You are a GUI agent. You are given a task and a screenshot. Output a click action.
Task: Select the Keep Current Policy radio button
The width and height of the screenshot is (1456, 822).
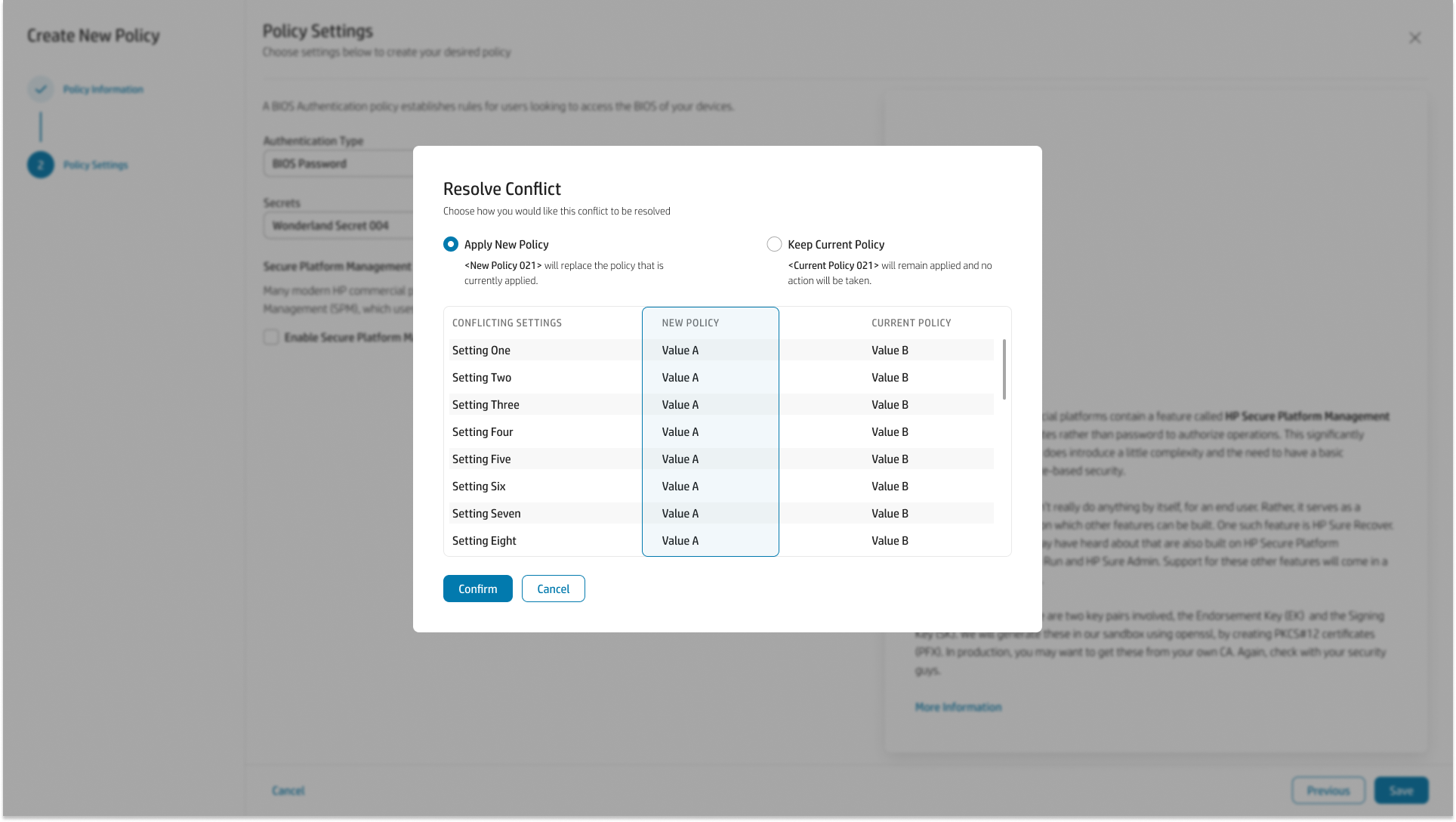click(x=774, y=244)
